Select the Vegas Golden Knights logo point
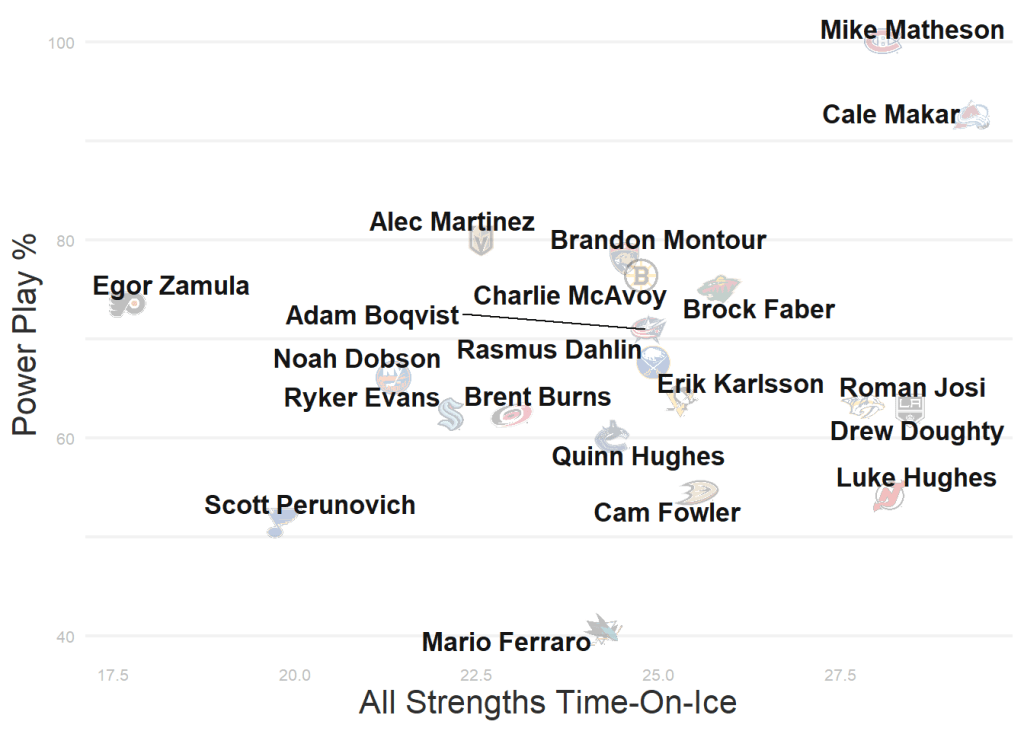This screenshot has width=1024, height=731. click(x=482, y=241)
